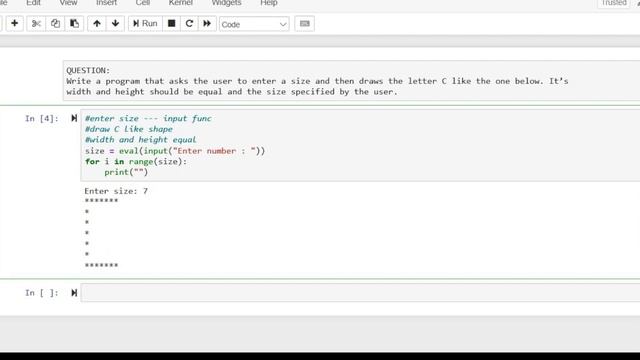Open the Insert menu
Image resolution: width=640 pixels, height=360 pixels.
point(107,3)
